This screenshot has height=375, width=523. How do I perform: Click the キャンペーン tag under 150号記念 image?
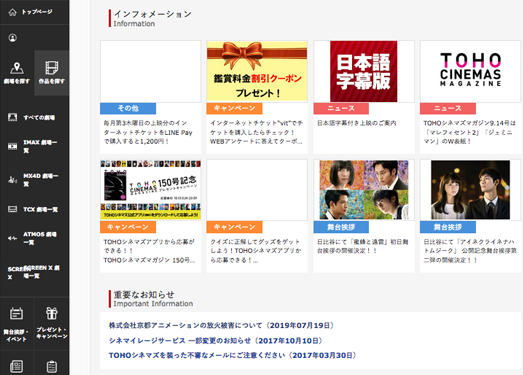[128, 227]
